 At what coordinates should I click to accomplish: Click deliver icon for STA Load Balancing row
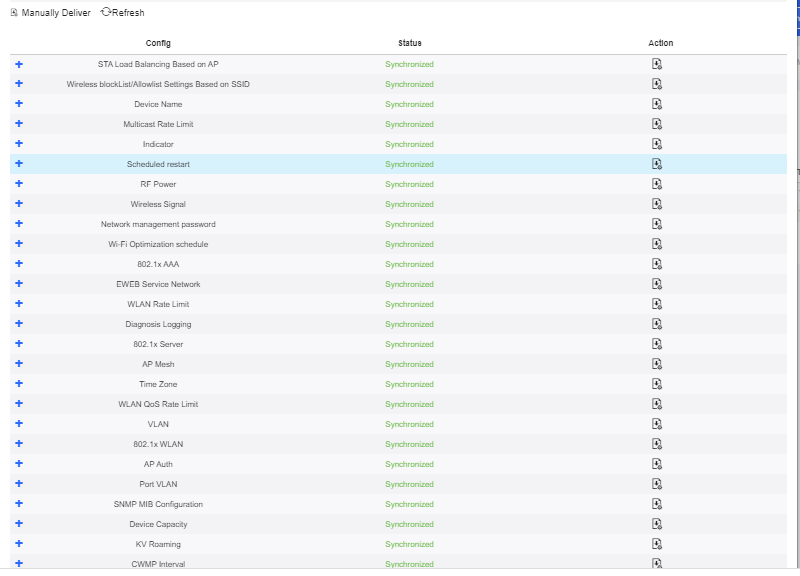point(657,64)
